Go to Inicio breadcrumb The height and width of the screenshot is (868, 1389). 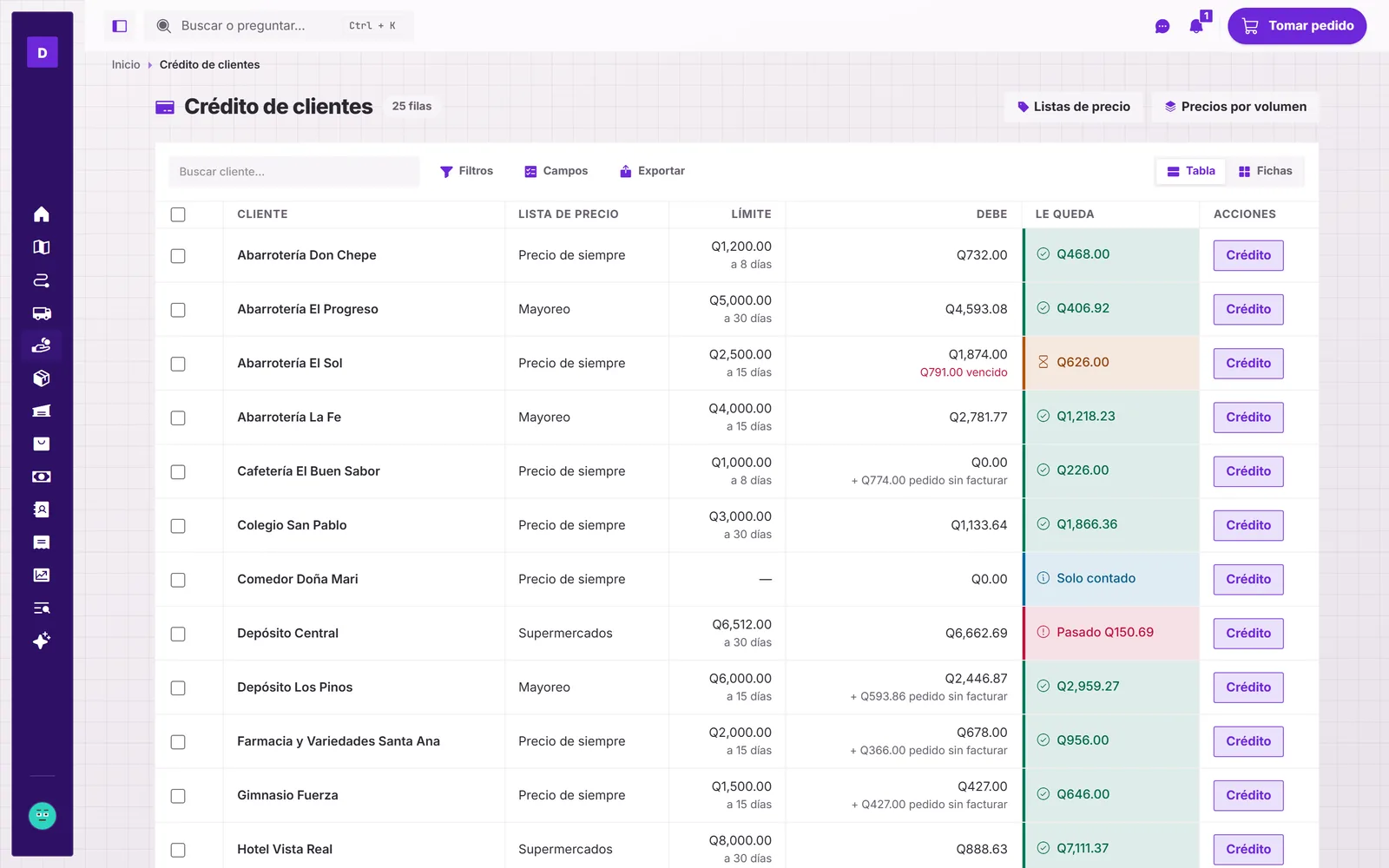pos(126,64)
